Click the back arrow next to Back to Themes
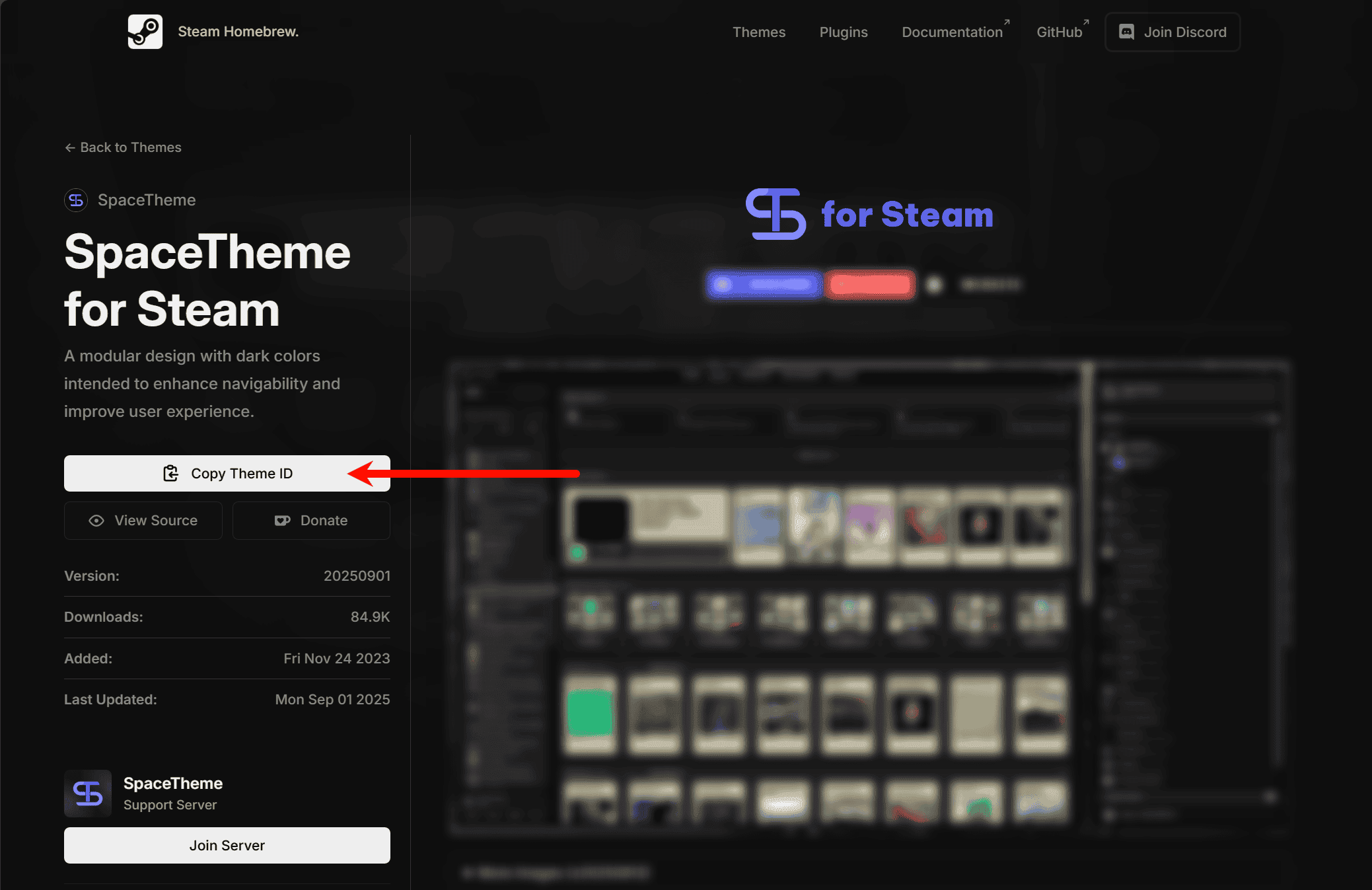Image resolution: width=1372 pixels, height=890 pixels. click(70, 148)
